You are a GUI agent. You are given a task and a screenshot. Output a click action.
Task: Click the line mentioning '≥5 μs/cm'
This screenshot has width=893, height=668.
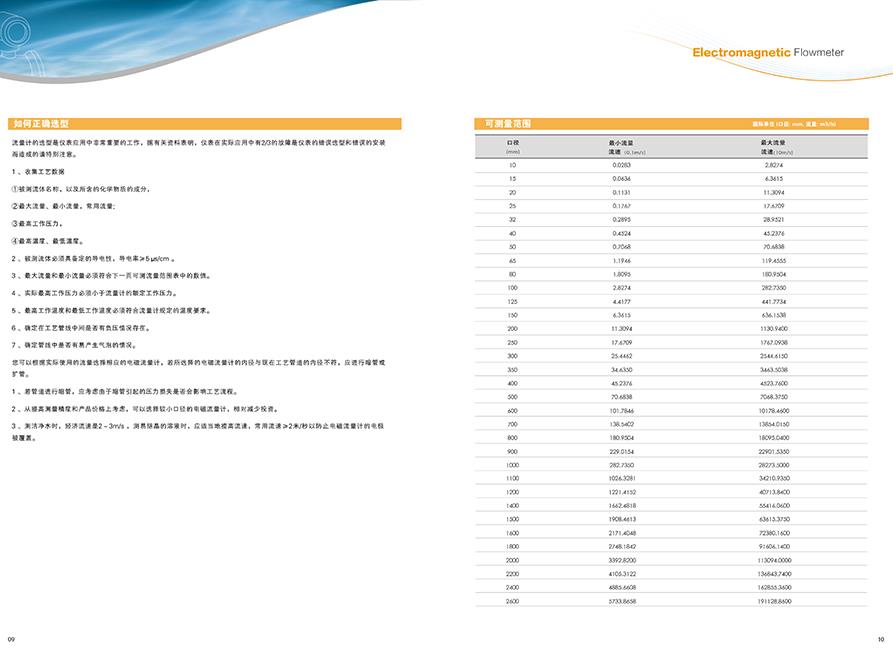pyautogui.click(x=100, y=258)
